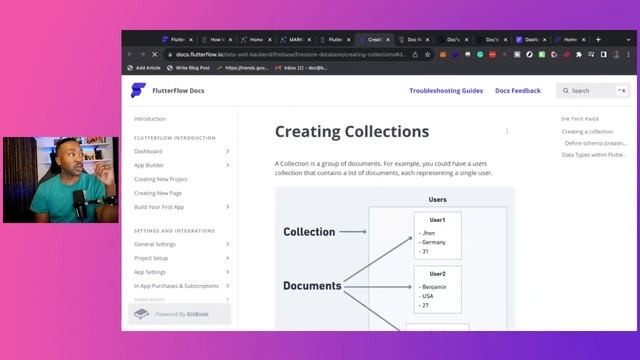This screenshot has width=640, height=360.
Task: Close the 'MARK' browser tab
Action: (x=309, y=40)
